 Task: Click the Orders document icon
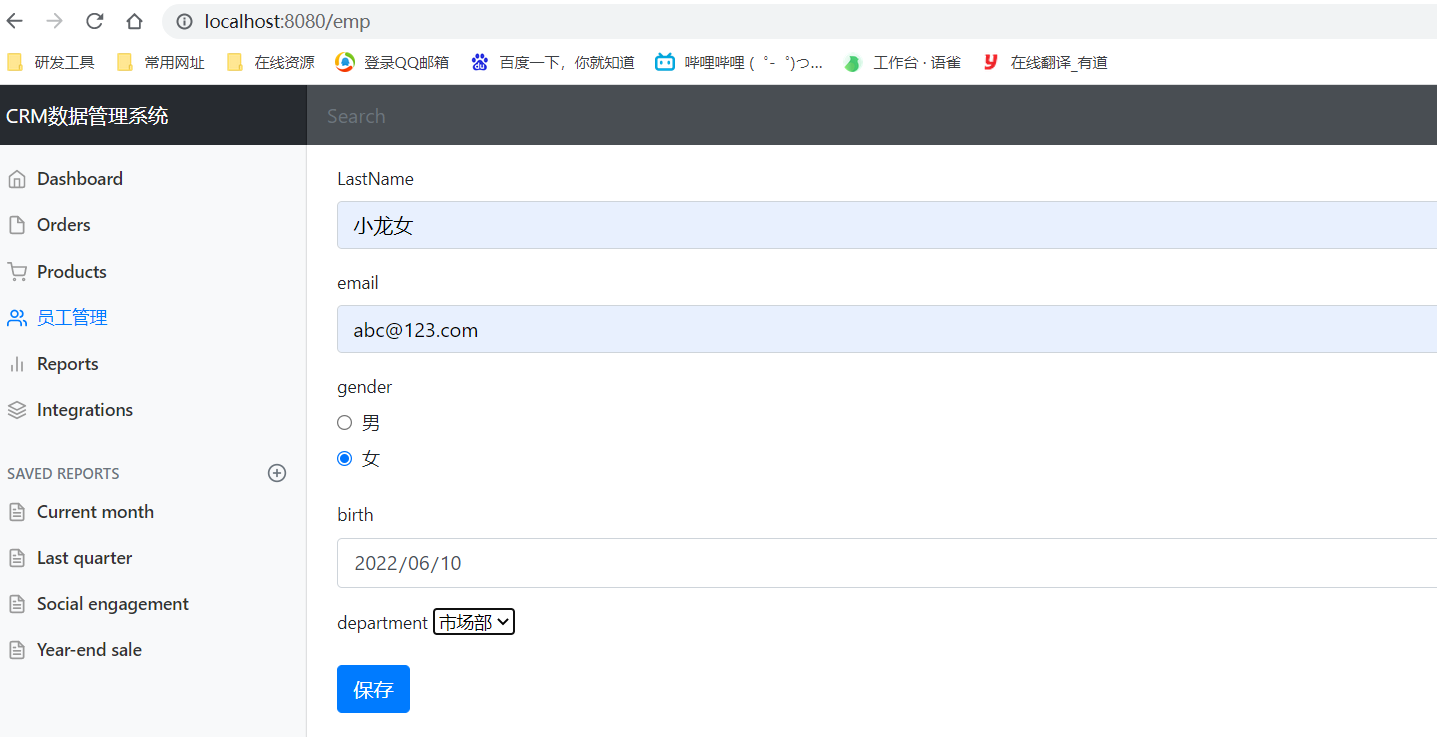[x=17, y=224]
